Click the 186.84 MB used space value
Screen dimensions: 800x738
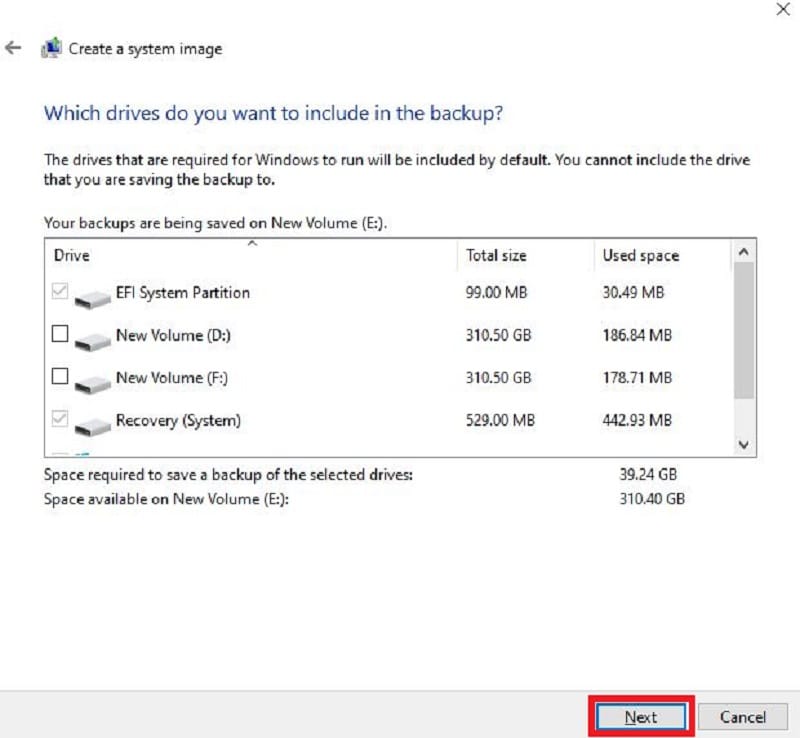(637, 335)
